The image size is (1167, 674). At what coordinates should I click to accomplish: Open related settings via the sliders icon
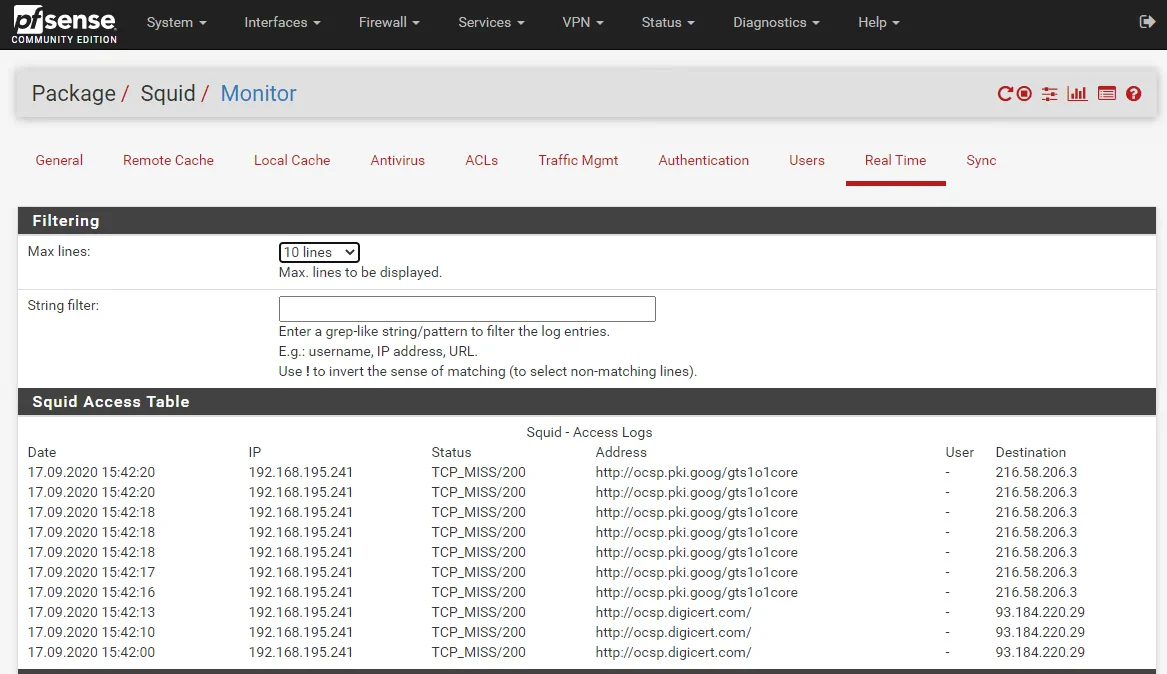click(x=1049, y=93)
